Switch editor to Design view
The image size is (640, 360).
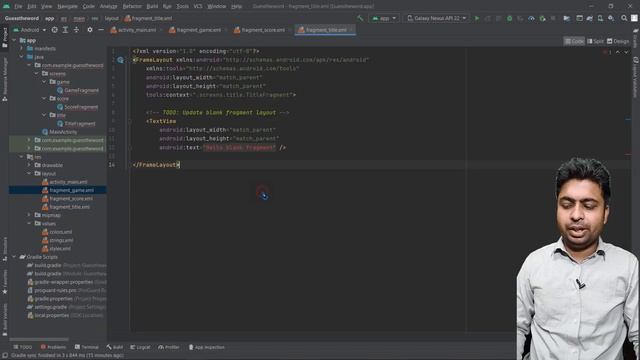point(618,41)
